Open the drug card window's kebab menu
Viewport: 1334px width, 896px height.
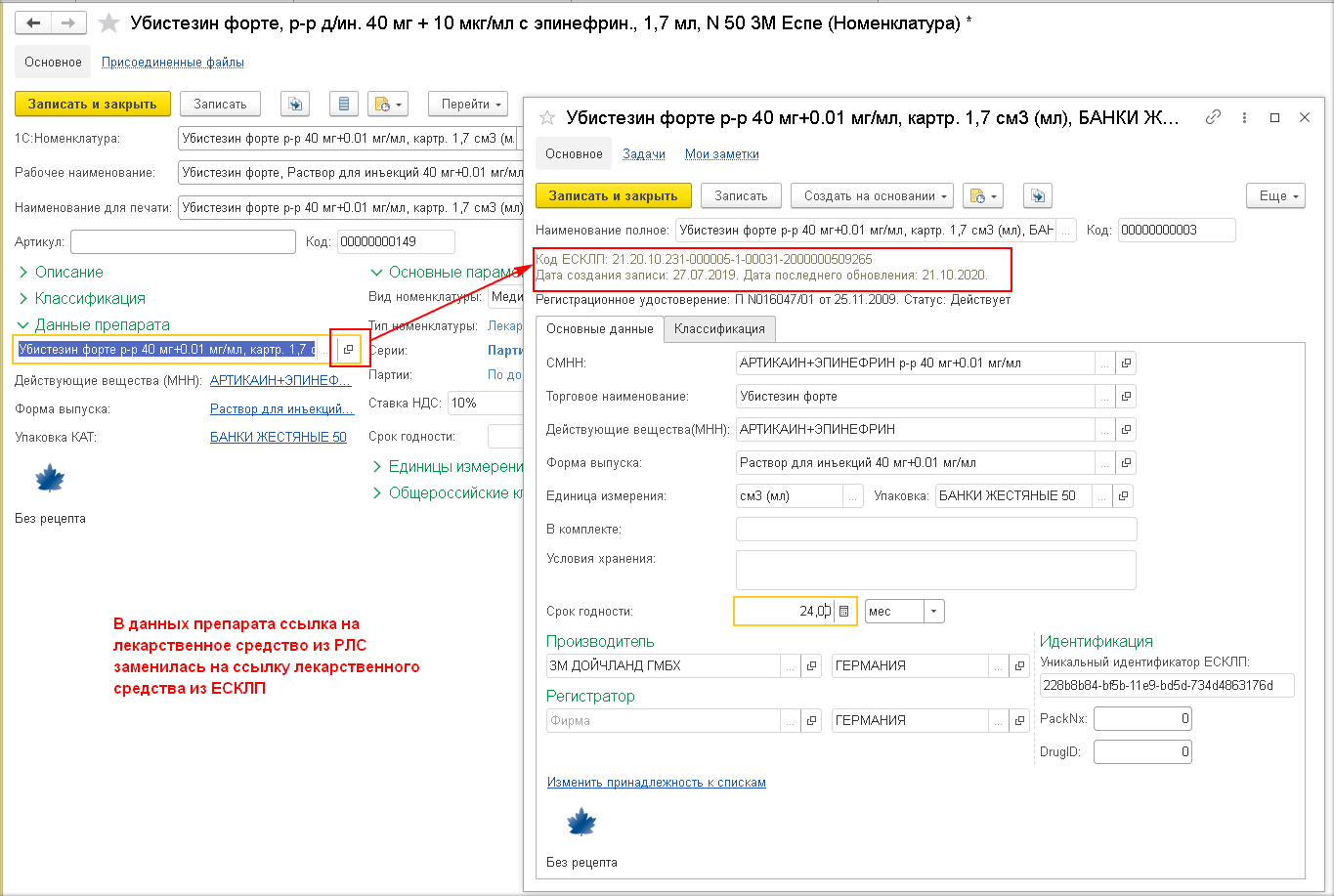pos(1244,117)
